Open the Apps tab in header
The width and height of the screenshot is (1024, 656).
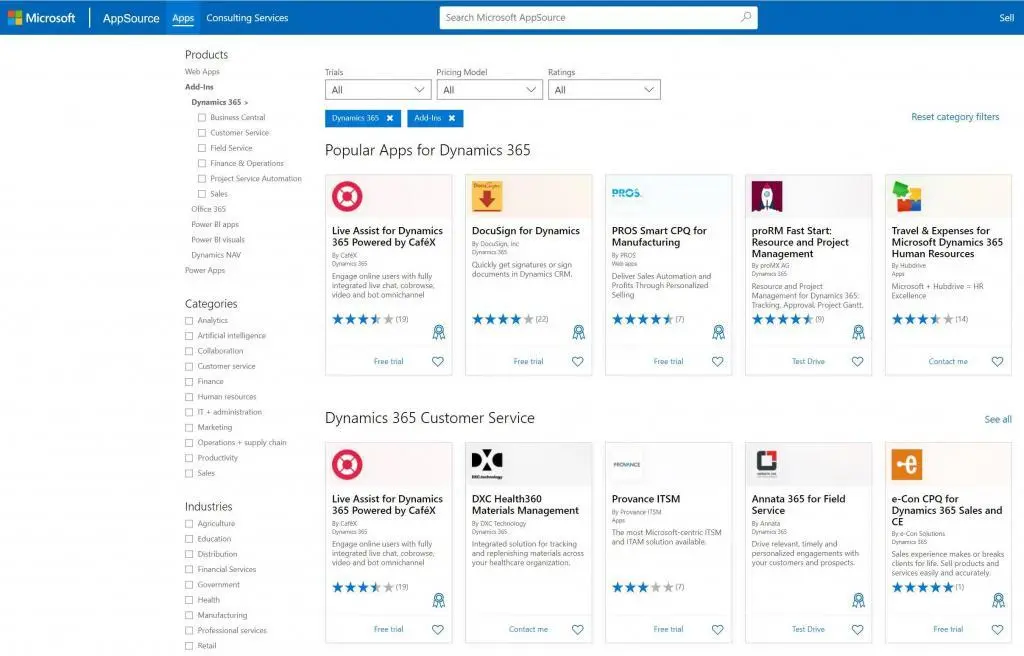[183, 18]
